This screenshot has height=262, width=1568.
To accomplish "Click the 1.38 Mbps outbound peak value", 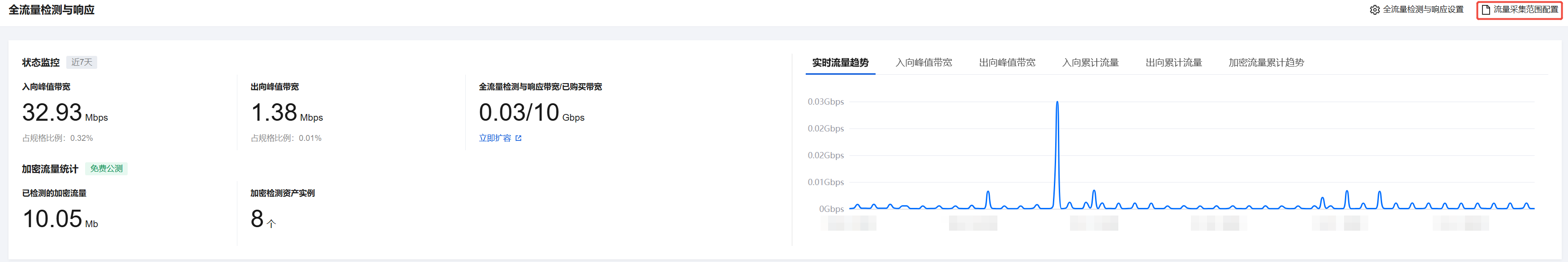I will click(275, 113).
